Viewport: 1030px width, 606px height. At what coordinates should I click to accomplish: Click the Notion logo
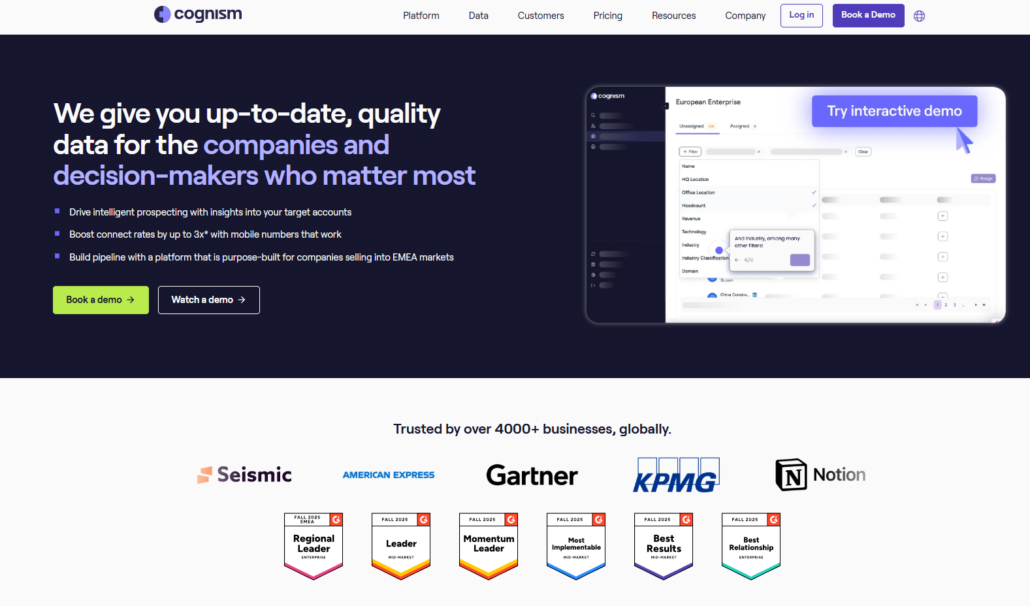[820, 475]
